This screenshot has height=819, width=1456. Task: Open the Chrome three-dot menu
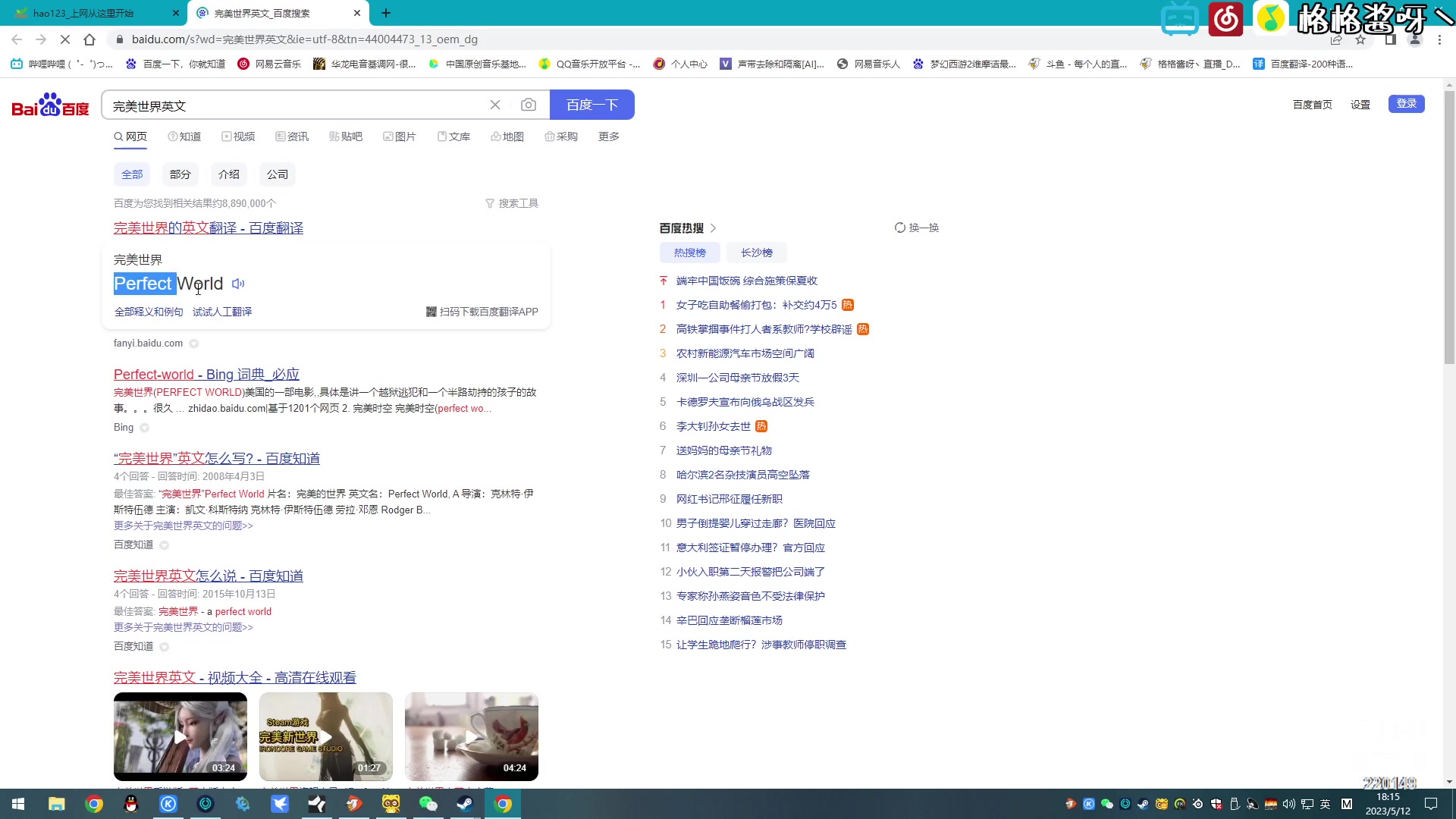pyautogui.click(x=1439, y=39)
